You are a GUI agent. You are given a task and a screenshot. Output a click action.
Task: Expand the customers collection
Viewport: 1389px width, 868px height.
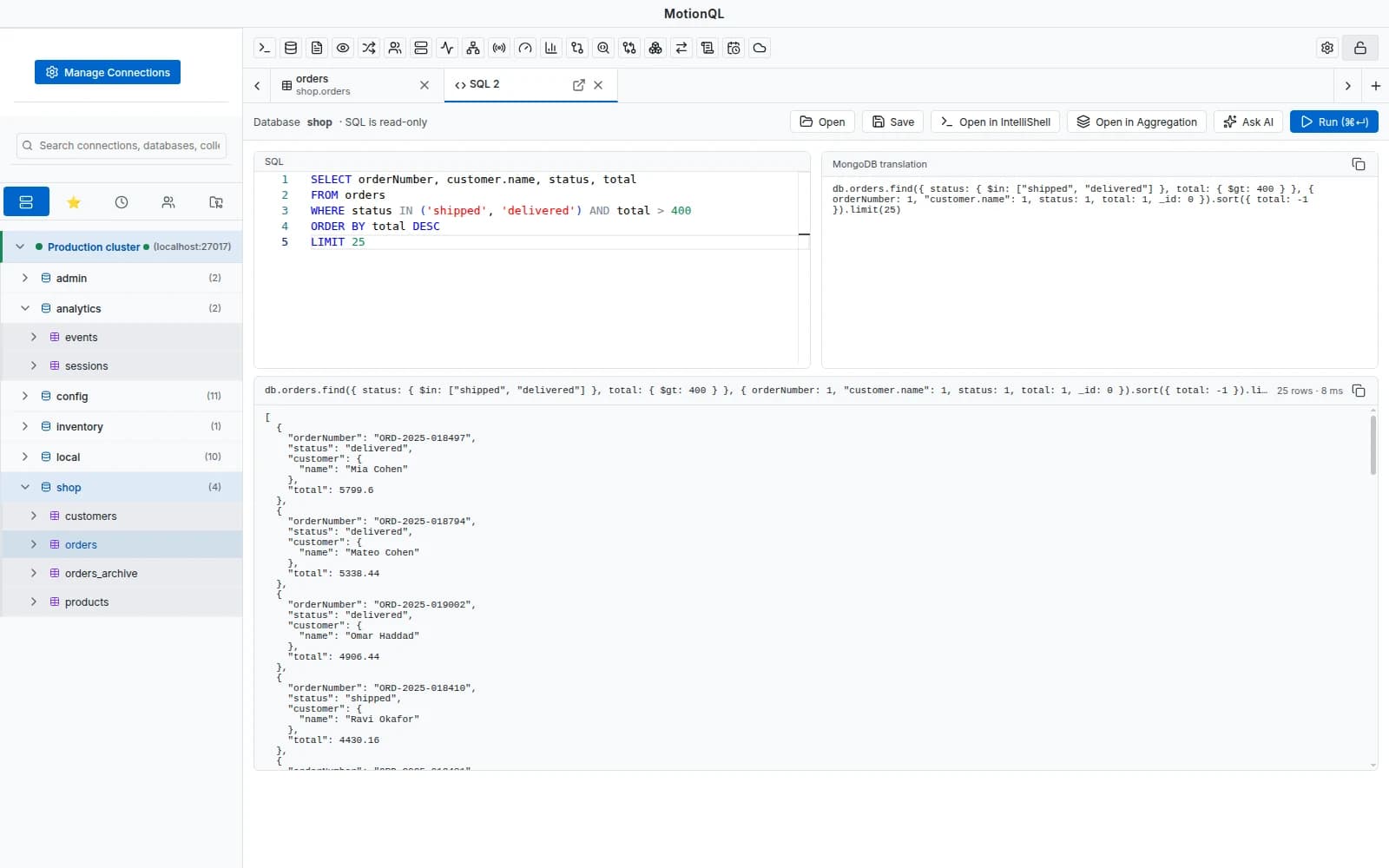(34, 516)
